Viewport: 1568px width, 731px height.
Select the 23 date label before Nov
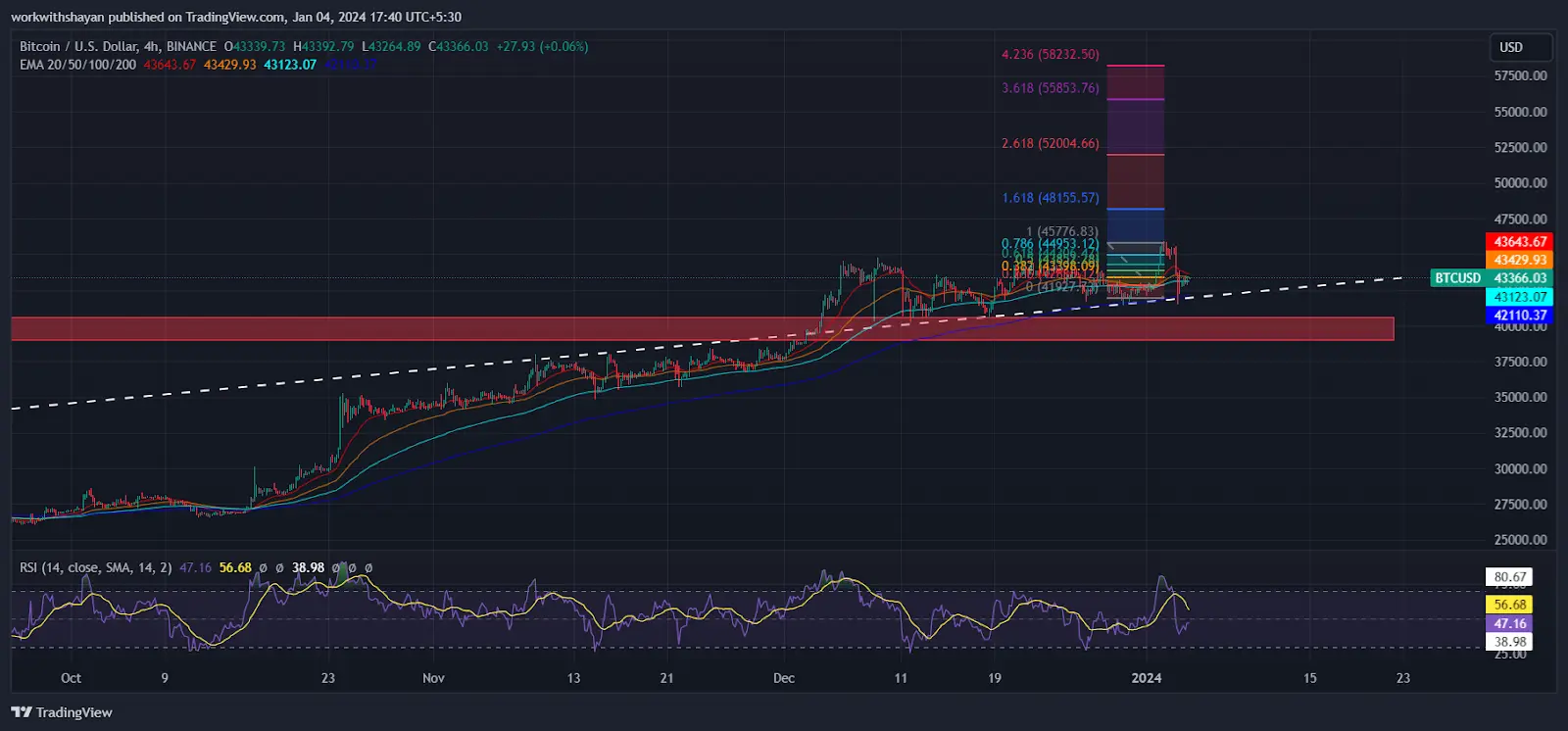[328, 678]
